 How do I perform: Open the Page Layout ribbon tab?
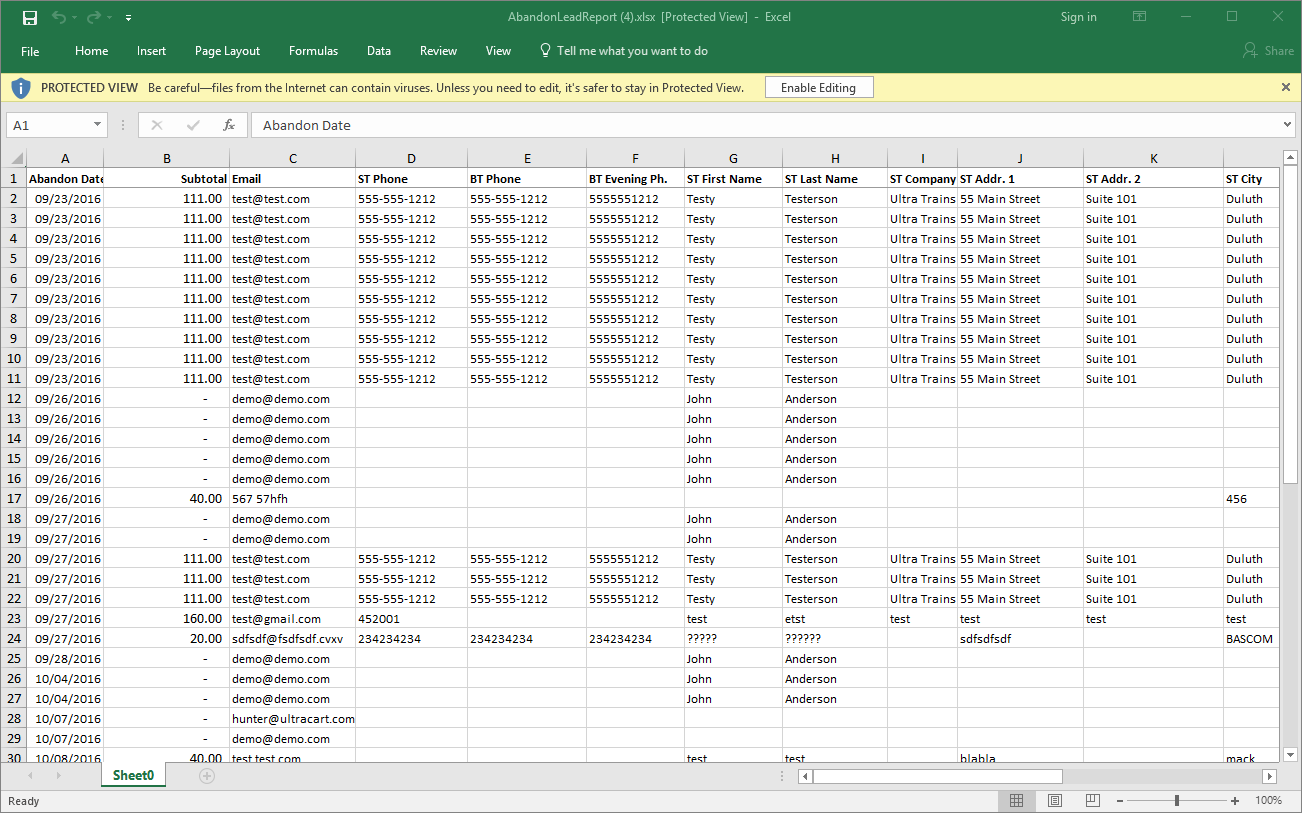227,51
